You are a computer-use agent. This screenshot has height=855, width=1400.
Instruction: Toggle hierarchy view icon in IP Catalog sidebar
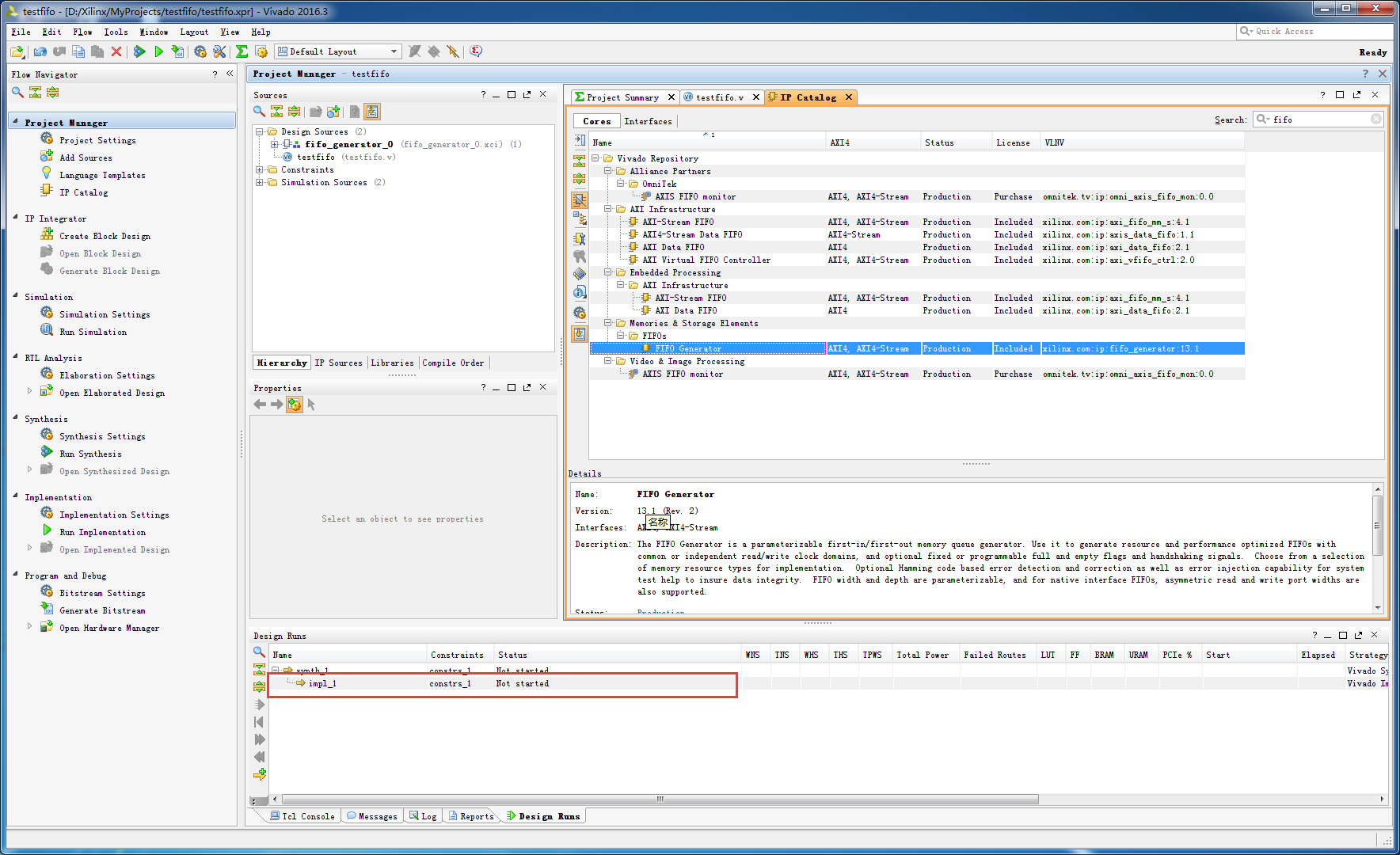tap(580, 218)
